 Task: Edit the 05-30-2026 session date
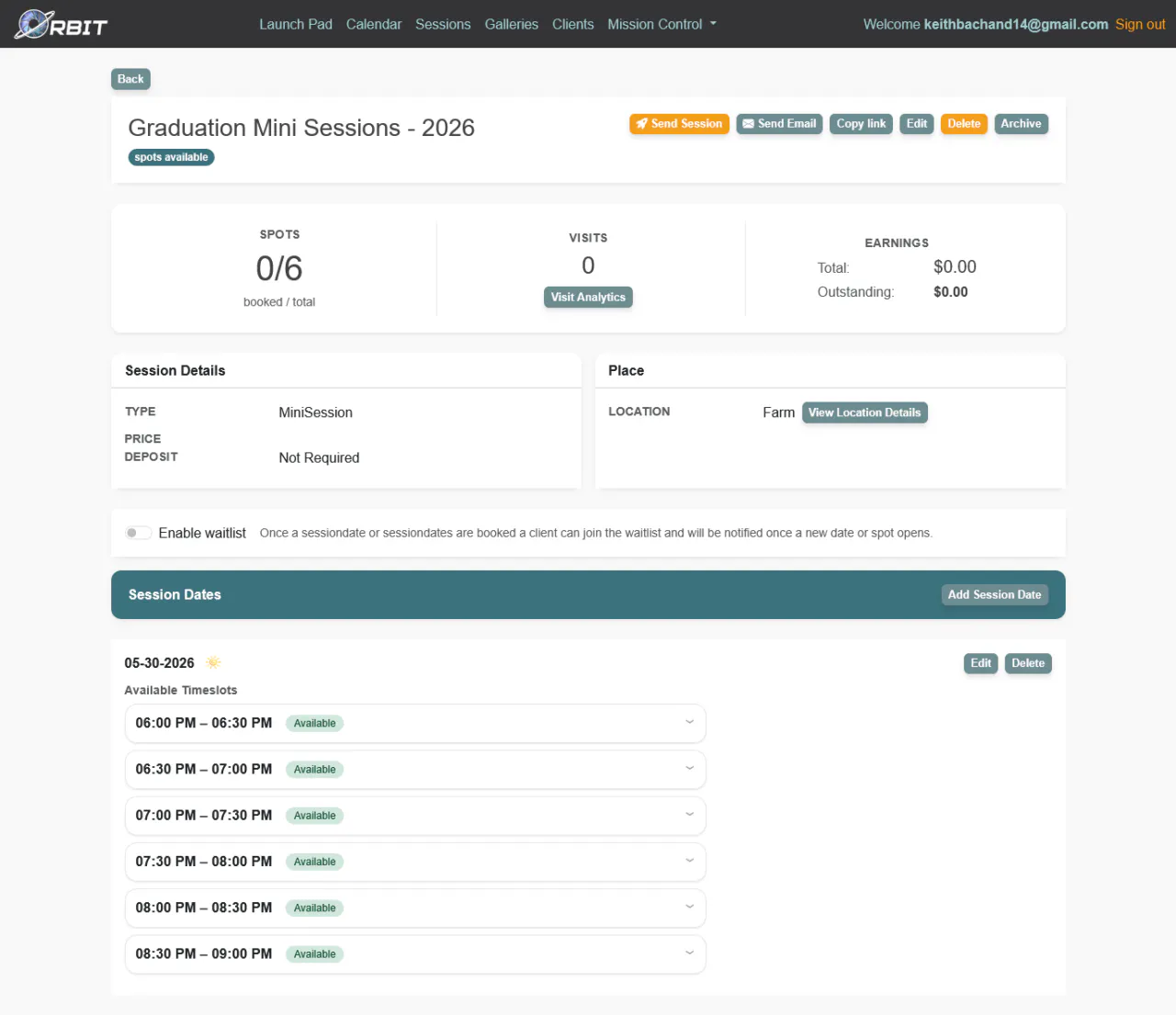[x=980, y=663]
